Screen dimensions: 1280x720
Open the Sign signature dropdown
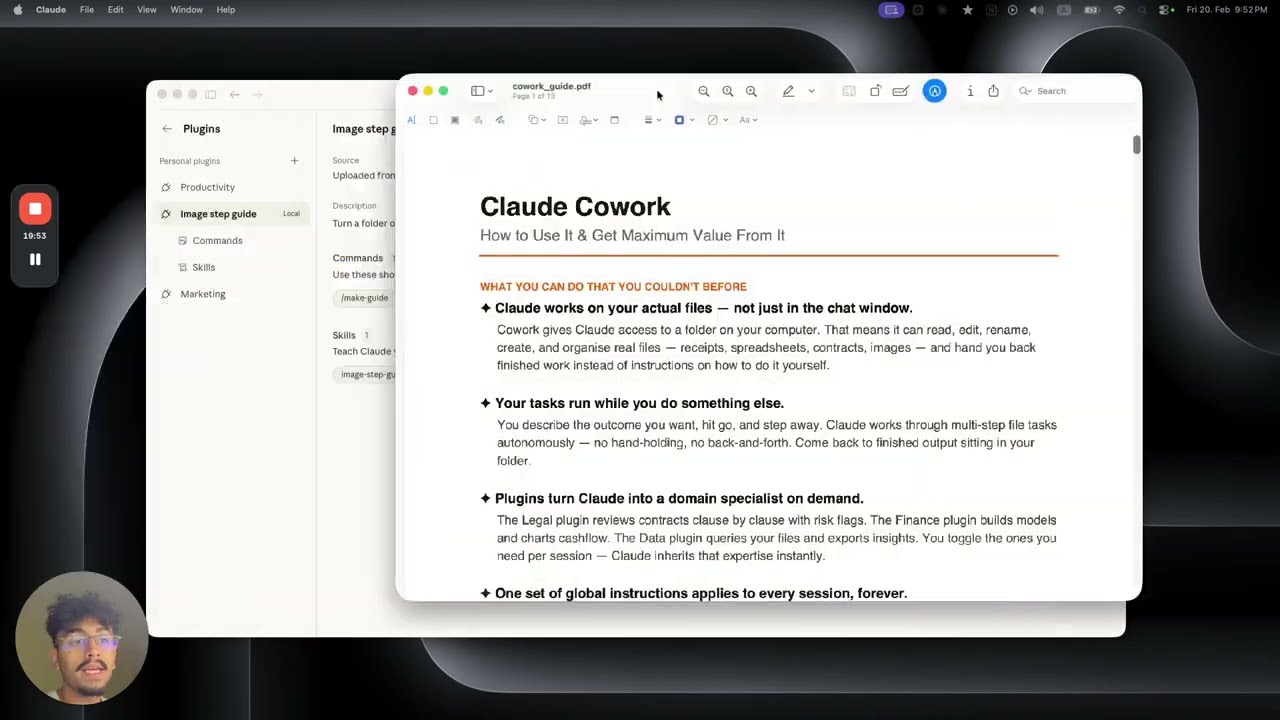588,120
